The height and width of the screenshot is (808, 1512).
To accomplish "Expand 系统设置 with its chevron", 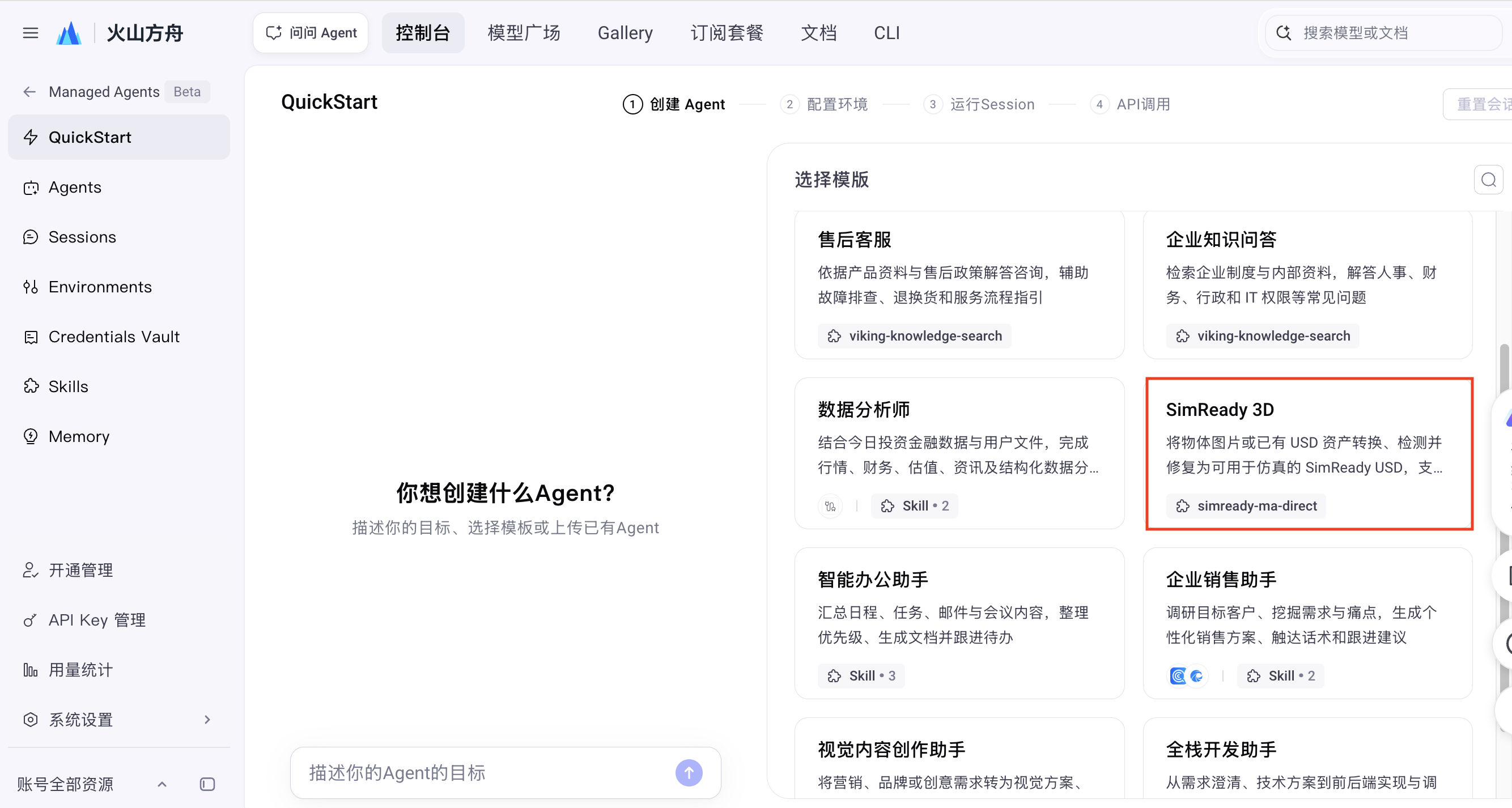I will click(x=207, y=720).
